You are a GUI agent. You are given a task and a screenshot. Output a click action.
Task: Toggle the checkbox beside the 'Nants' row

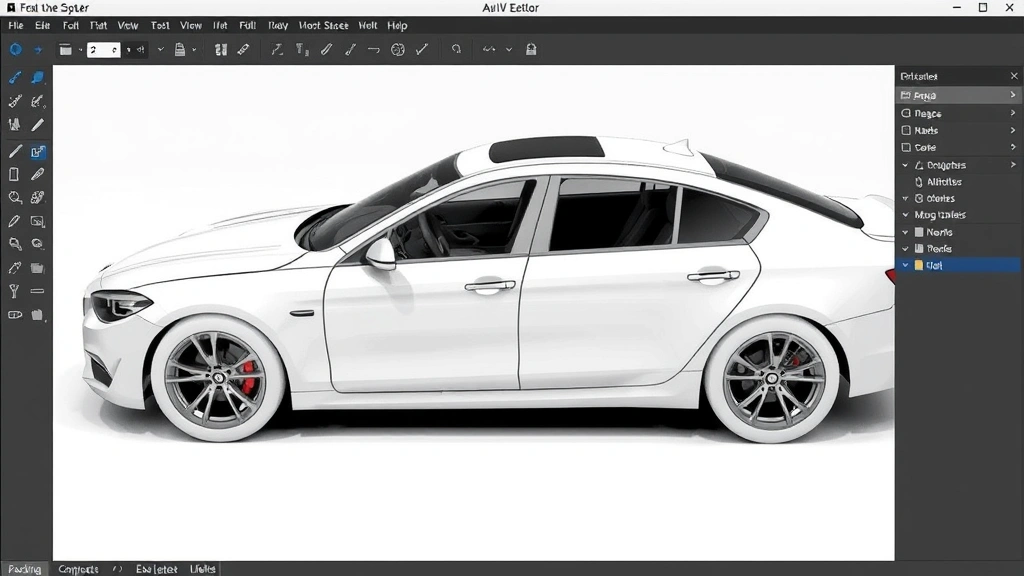click(906, 131)
